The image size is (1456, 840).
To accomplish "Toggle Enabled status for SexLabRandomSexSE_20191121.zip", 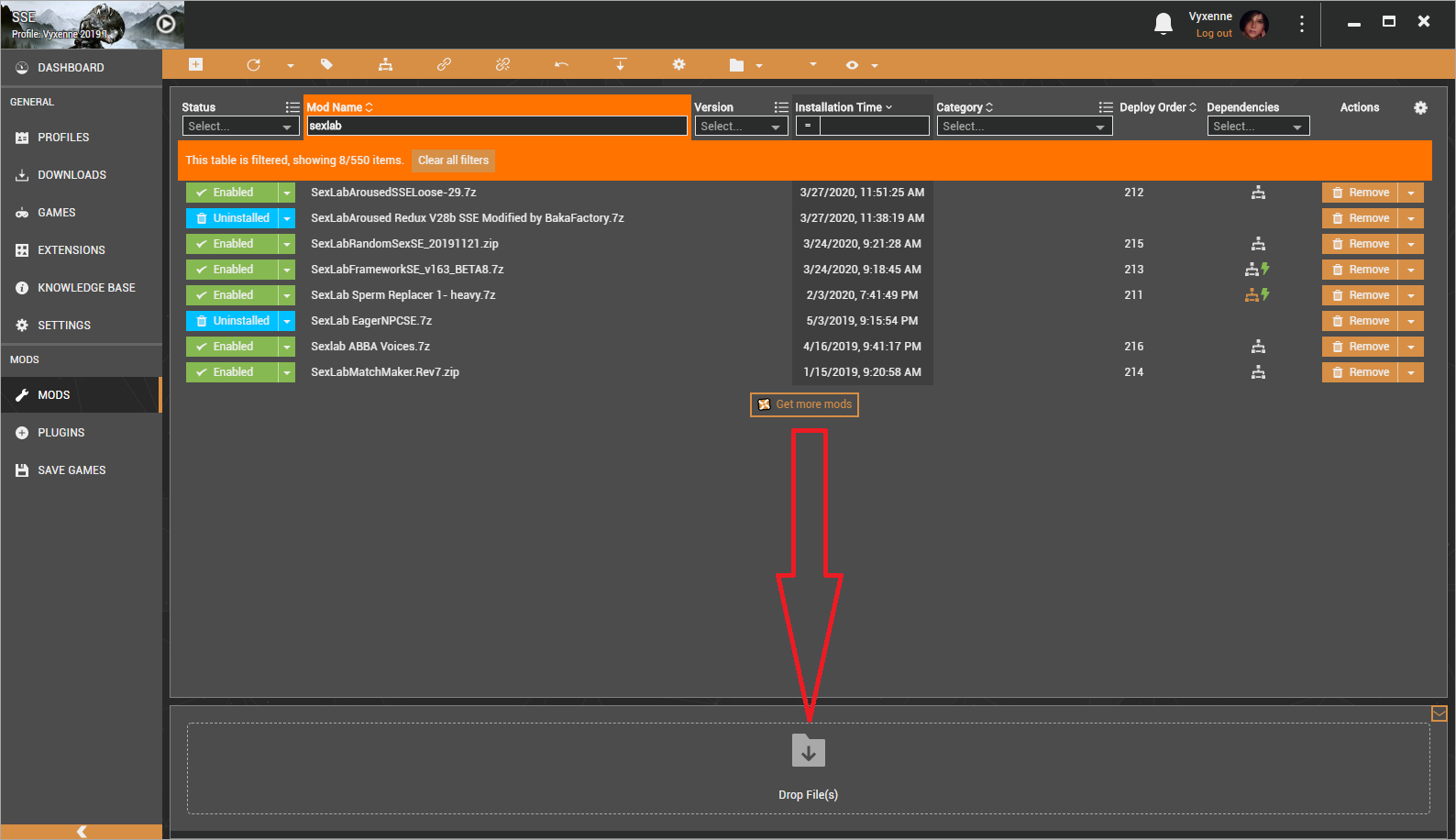I will (x=232, y=244).
